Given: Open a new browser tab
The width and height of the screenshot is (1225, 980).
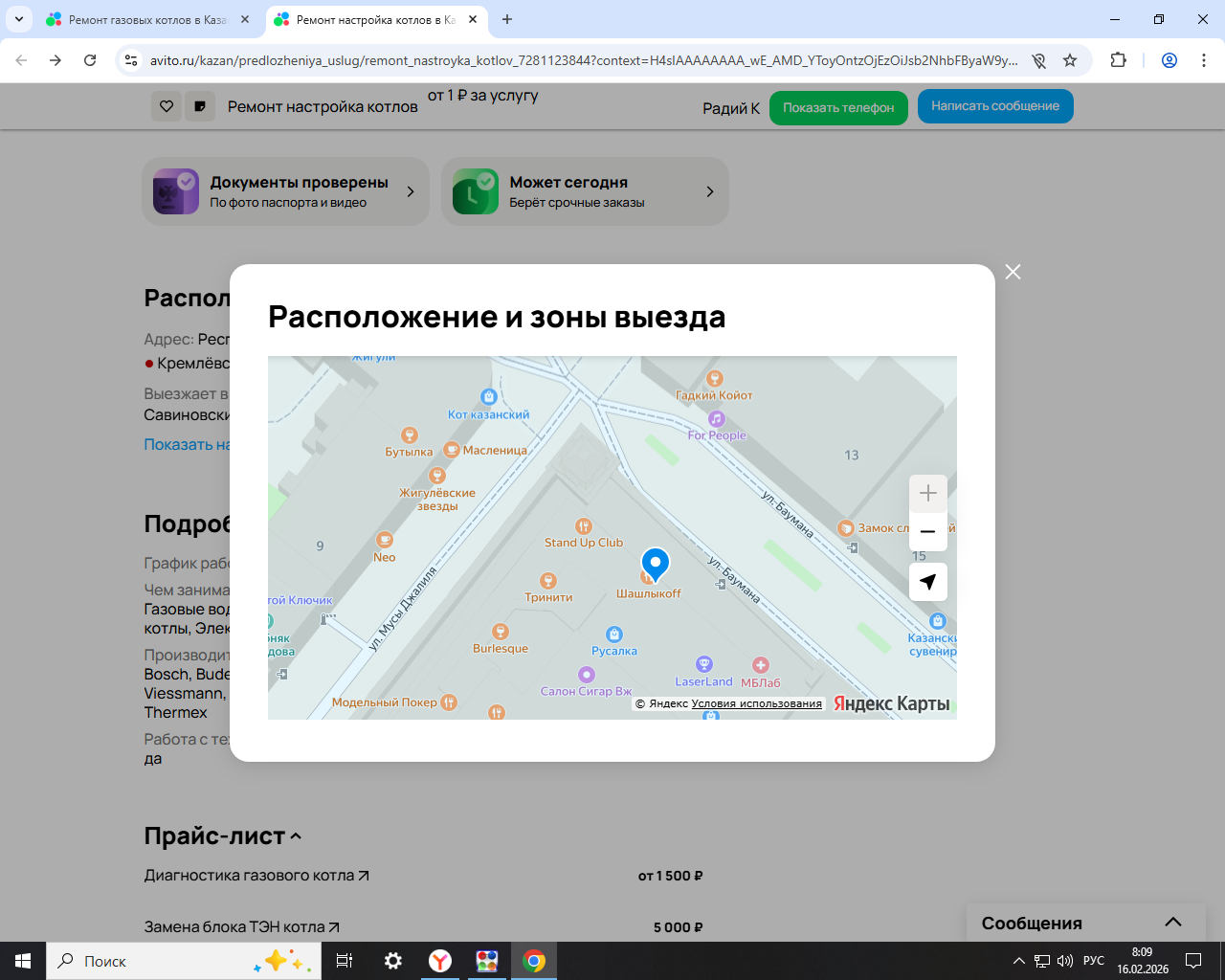Looking at the screenshot, I should (507, 19).
